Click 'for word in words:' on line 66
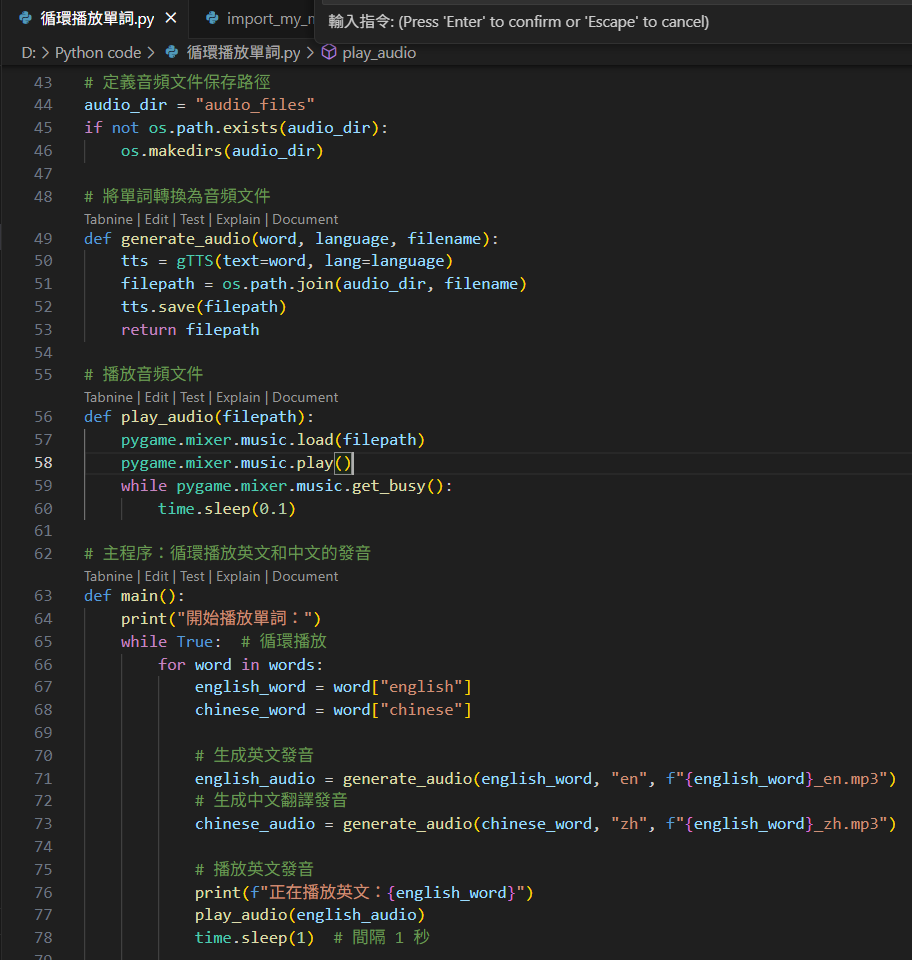This screenshot has height=960, width=912. pyautogui.click(x=241, y=665)
